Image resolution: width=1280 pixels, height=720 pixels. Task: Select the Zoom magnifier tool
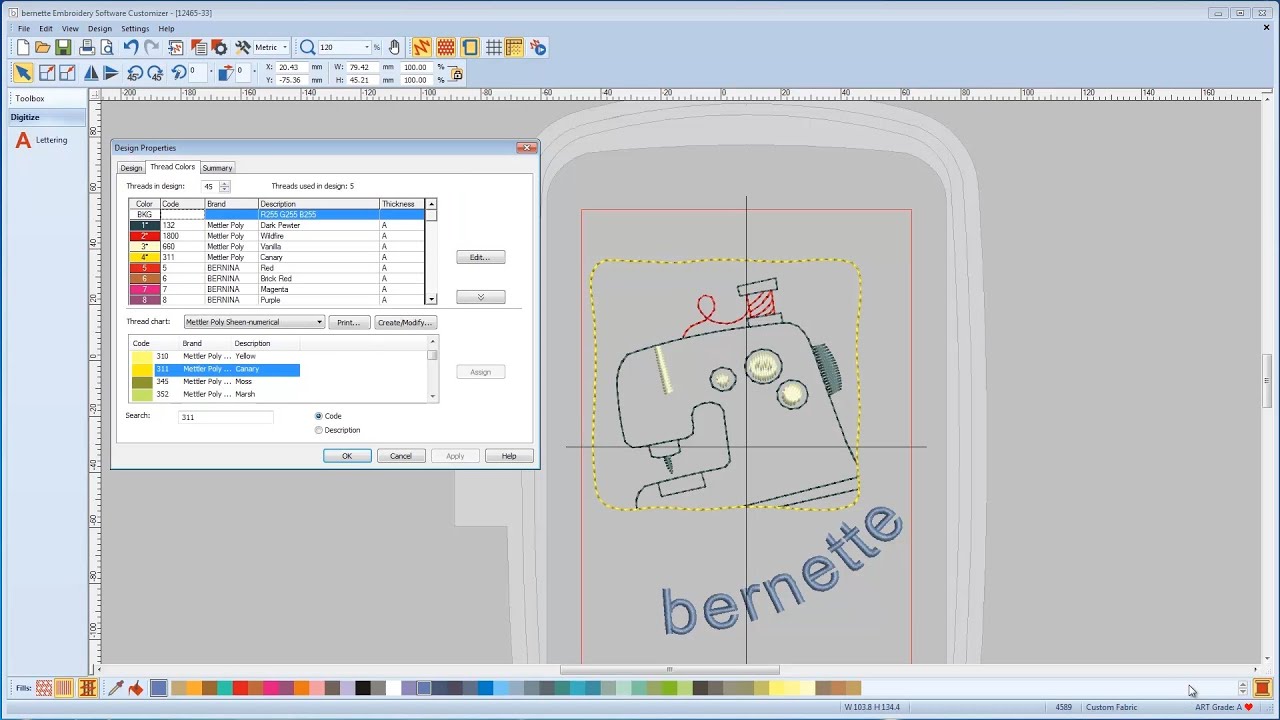pyautogui.click(x=308, y=47)
